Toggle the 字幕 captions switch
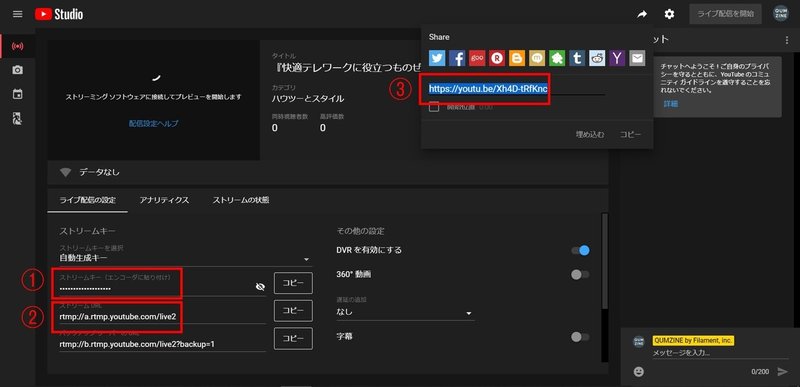The height and width of the screenshot is (387, 800). click(581, 337)
